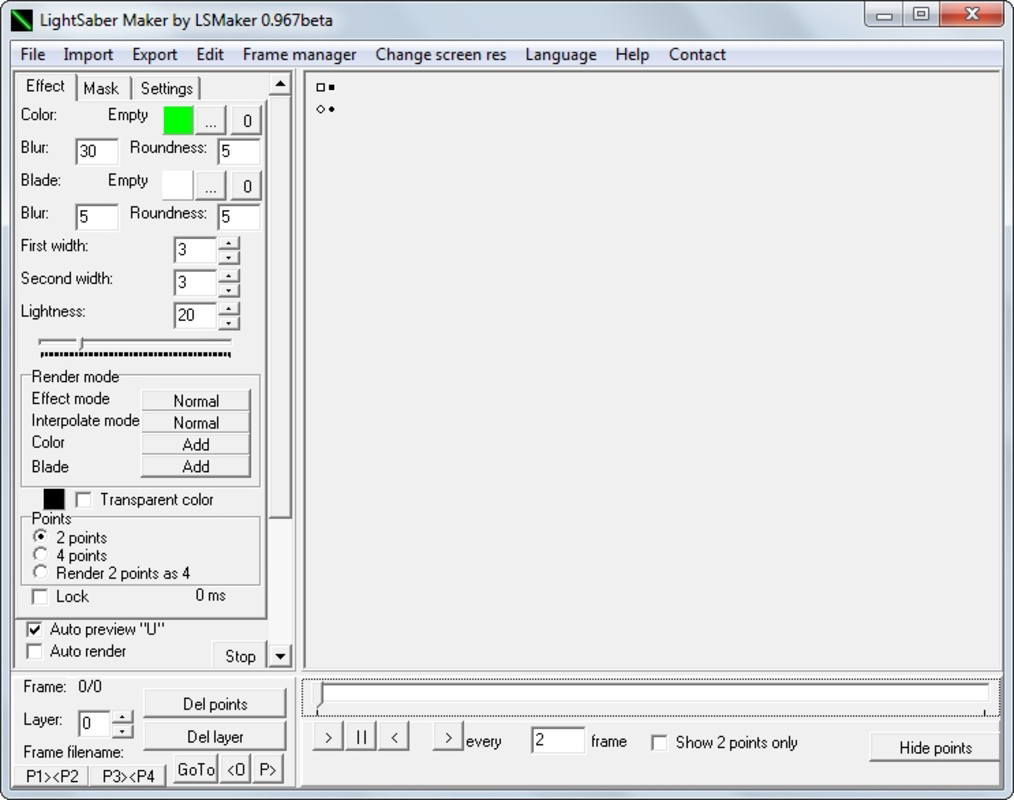Click the P> button
Image resolution: width=1014 pixels, height=800 pixels.
click(268, 770)
